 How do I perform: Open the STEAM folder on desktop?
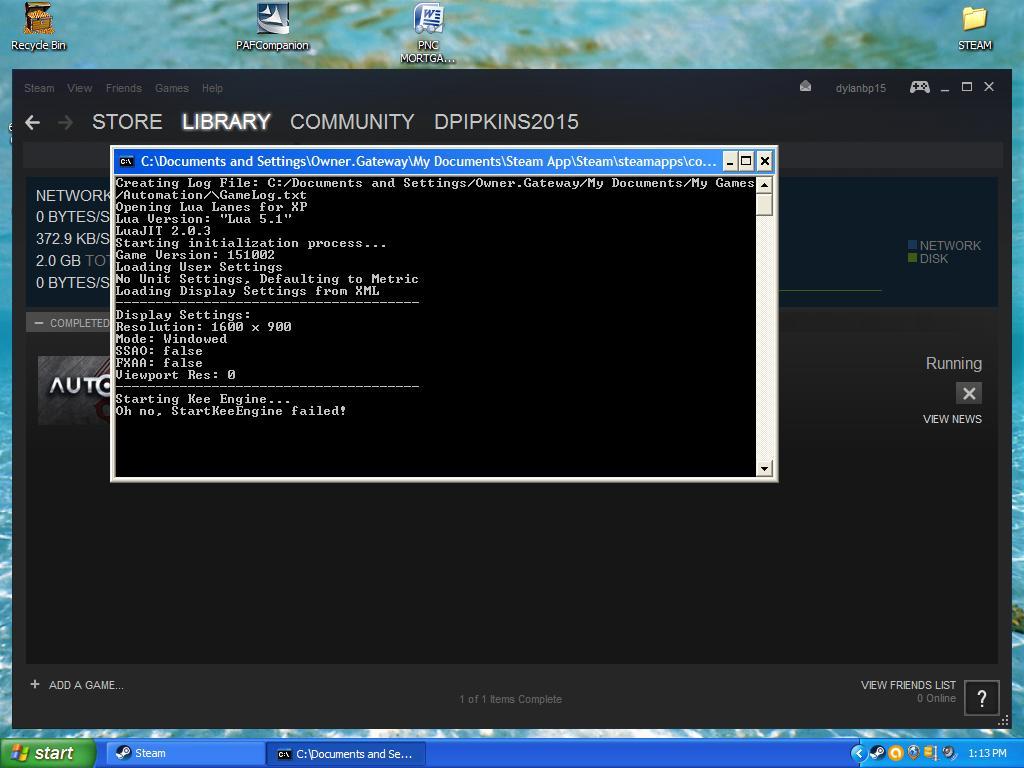click(x=974, y=26)
